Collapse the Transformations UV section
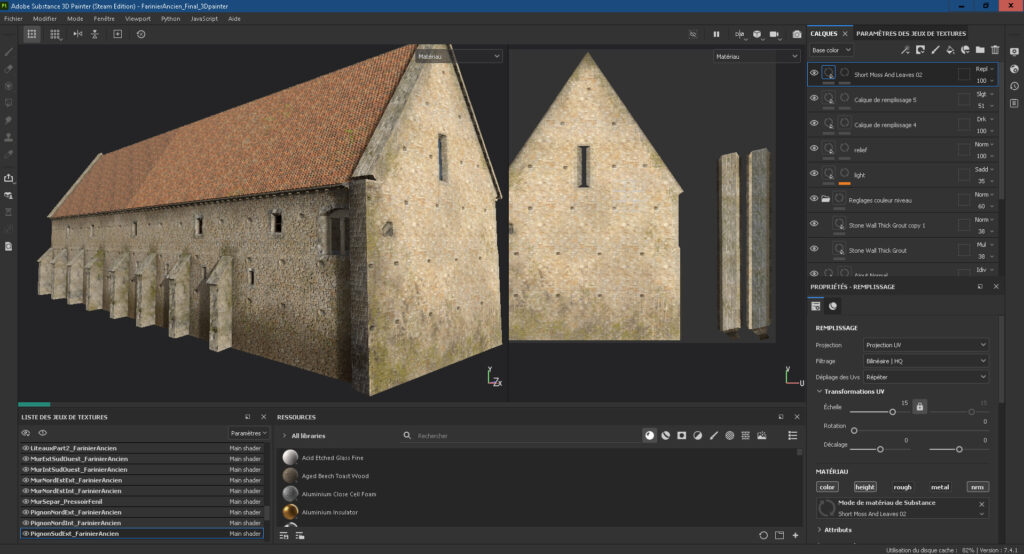1024x554 pixels. coord(820,391)
